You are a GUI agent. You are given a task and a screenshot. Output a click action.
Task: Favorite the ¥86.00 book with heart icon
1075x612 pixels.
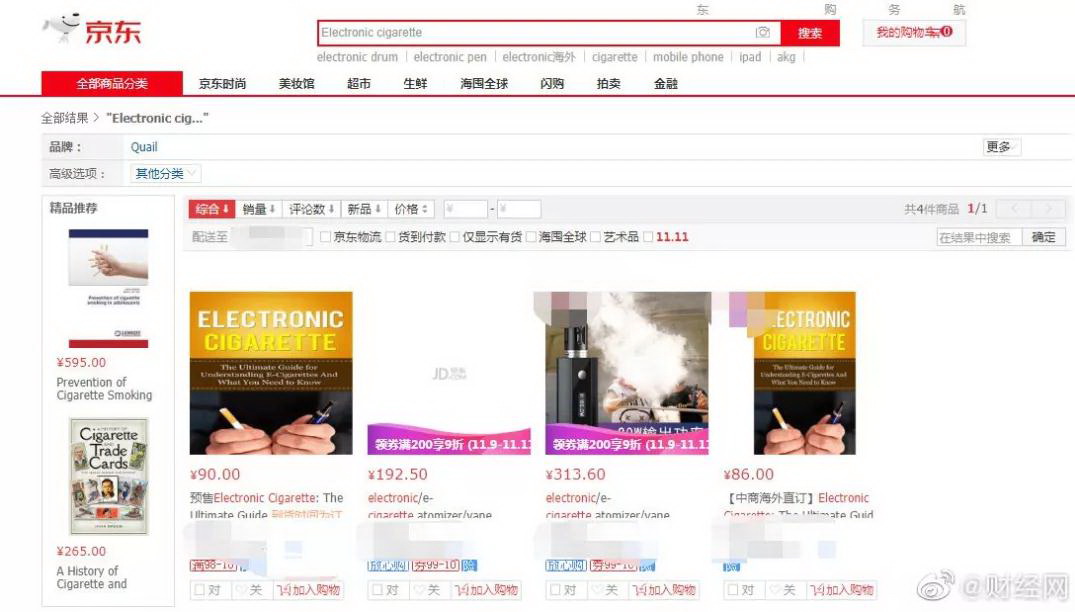[x=783, y=590]
